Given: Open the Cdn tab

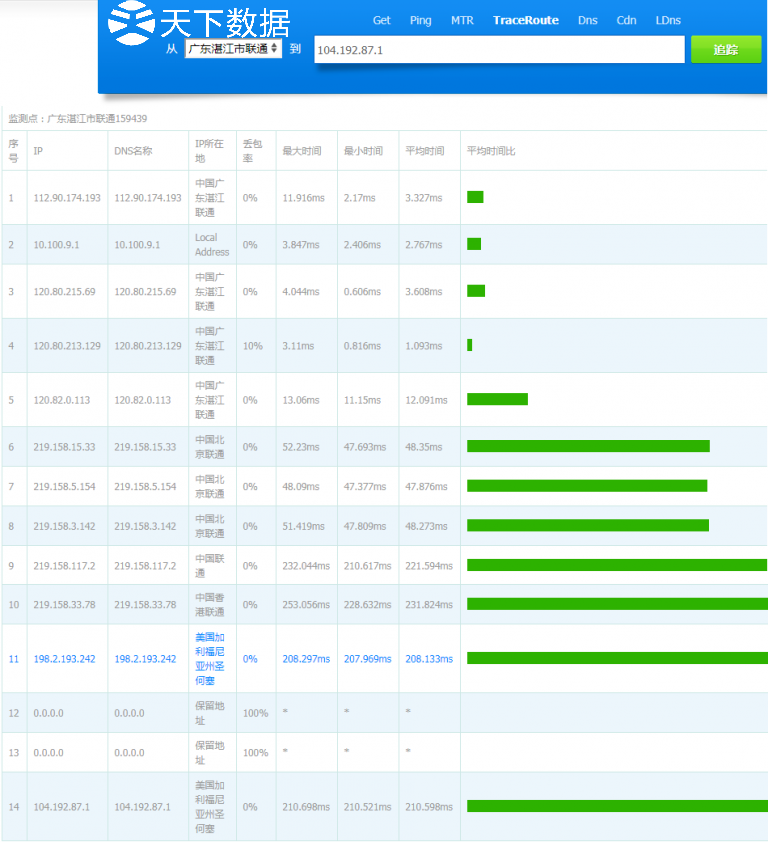Looking at the screenshot, I should click(626, 20).
